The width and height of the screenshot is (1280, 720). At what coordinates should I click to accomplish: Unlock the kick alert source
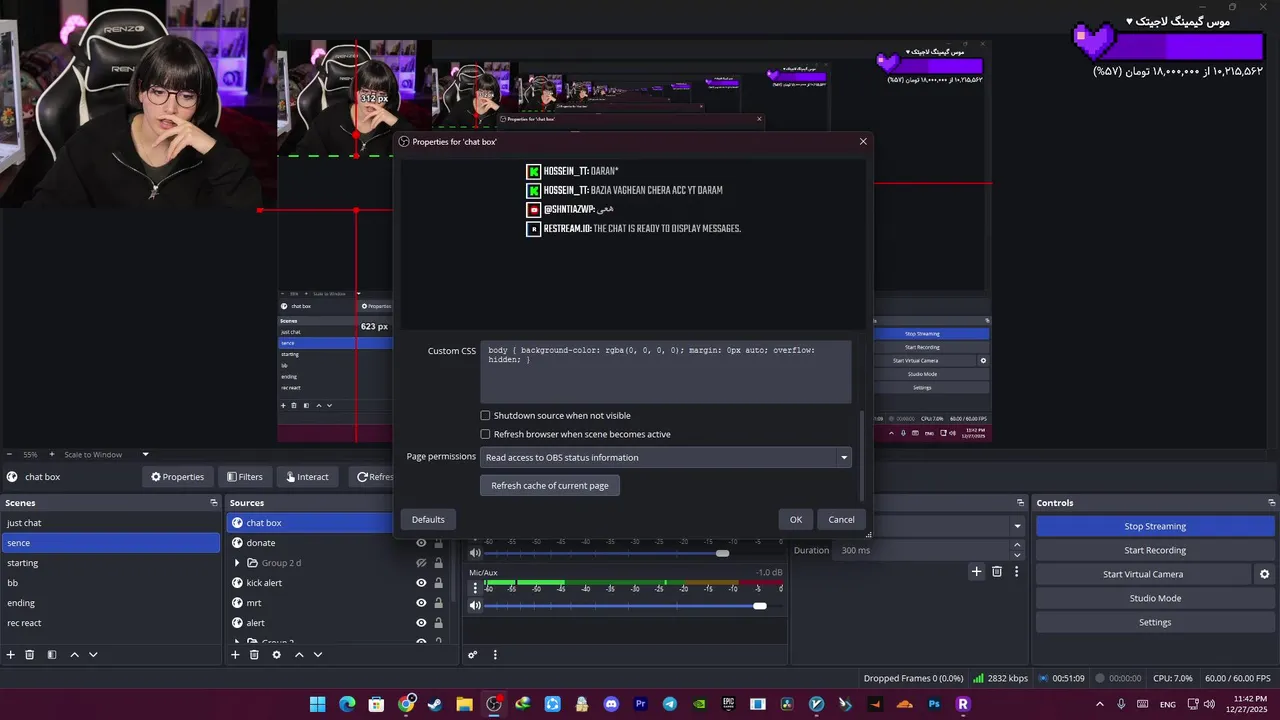tap(438, 583)
